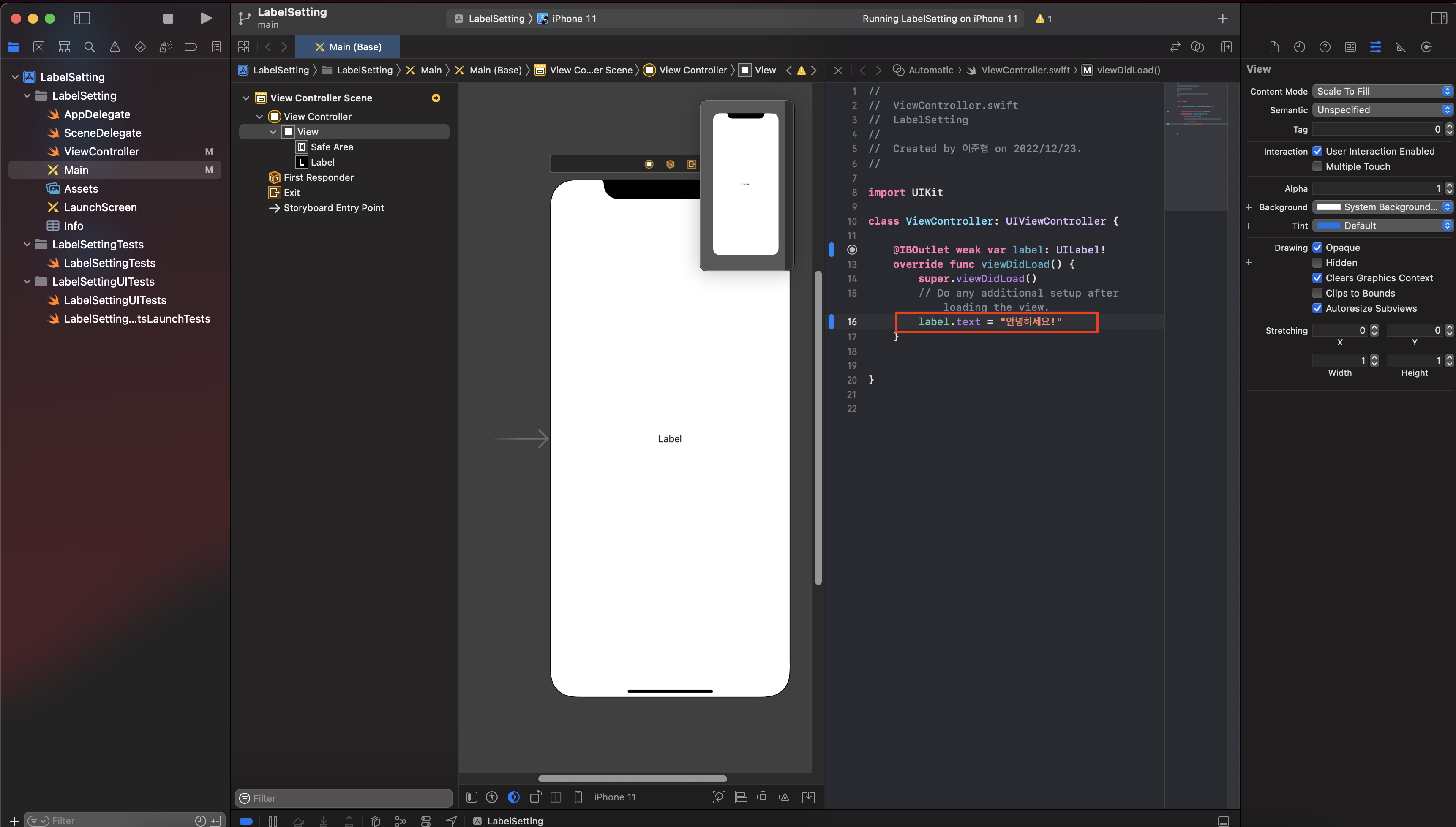The height and width of the screenshot is (827, 1456).
Task: Collapse the View Controller Scene disclosure triangle
Action: 246,98
